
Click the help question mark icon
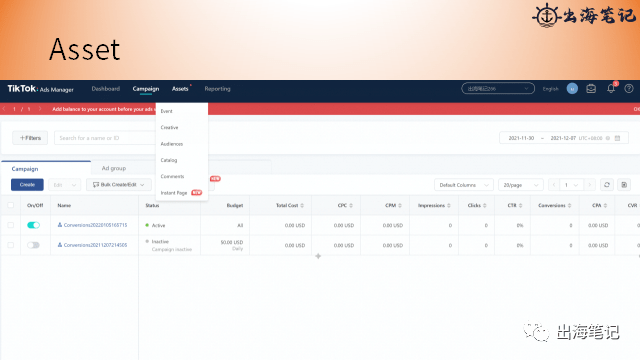point(629,89)
